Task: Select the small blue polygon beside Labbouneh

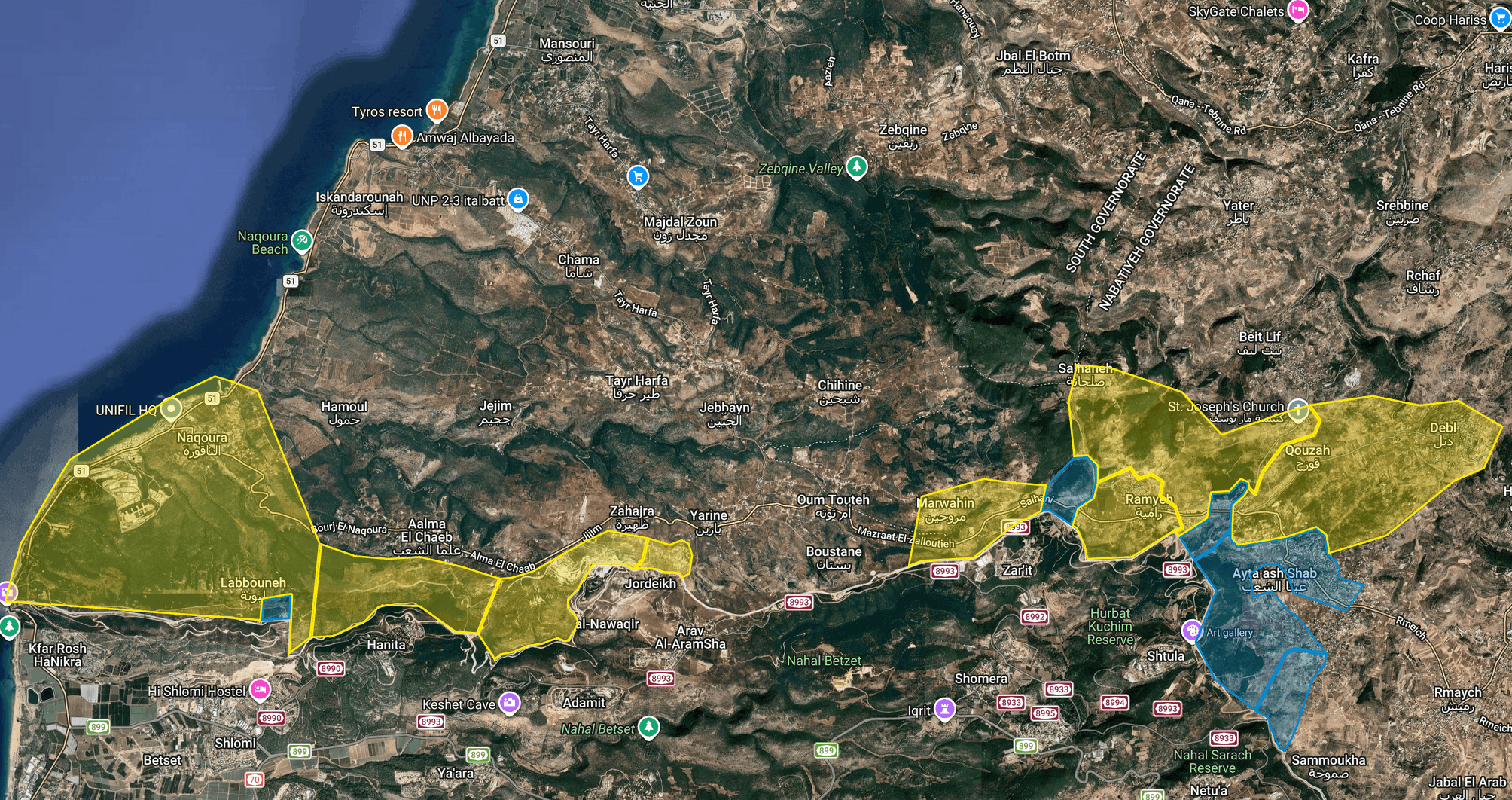Action: [x=276, y=608]
